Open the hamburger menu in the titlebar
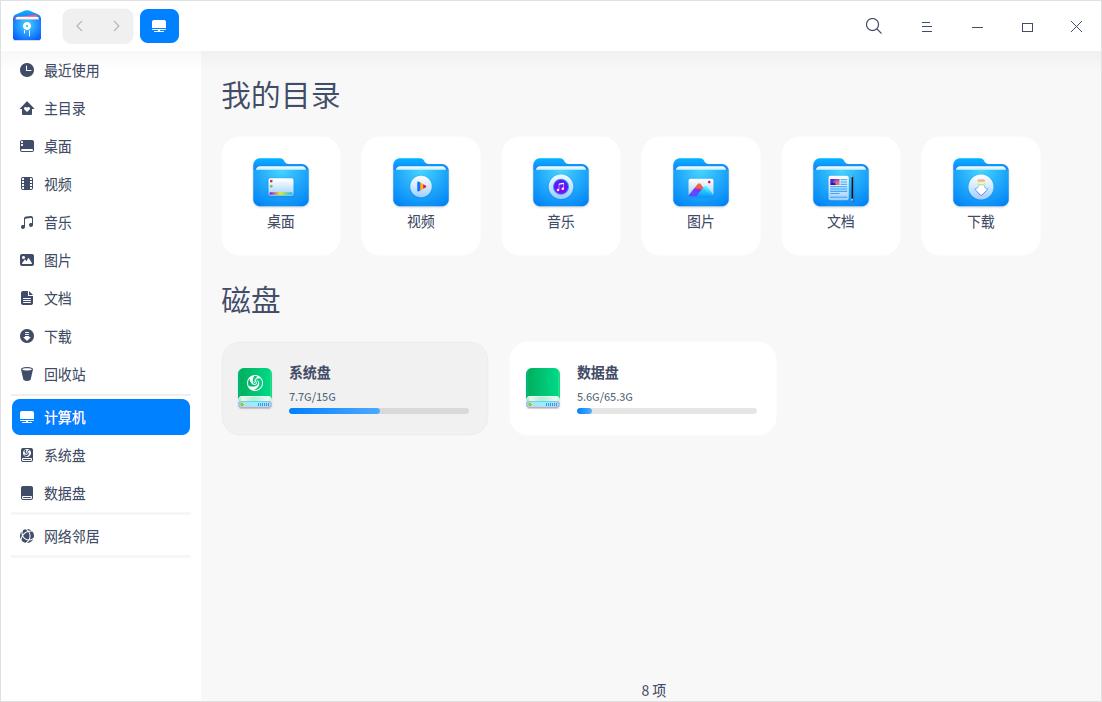The height and width of the screenshot is (702, 1102). (x=926, y=26)
